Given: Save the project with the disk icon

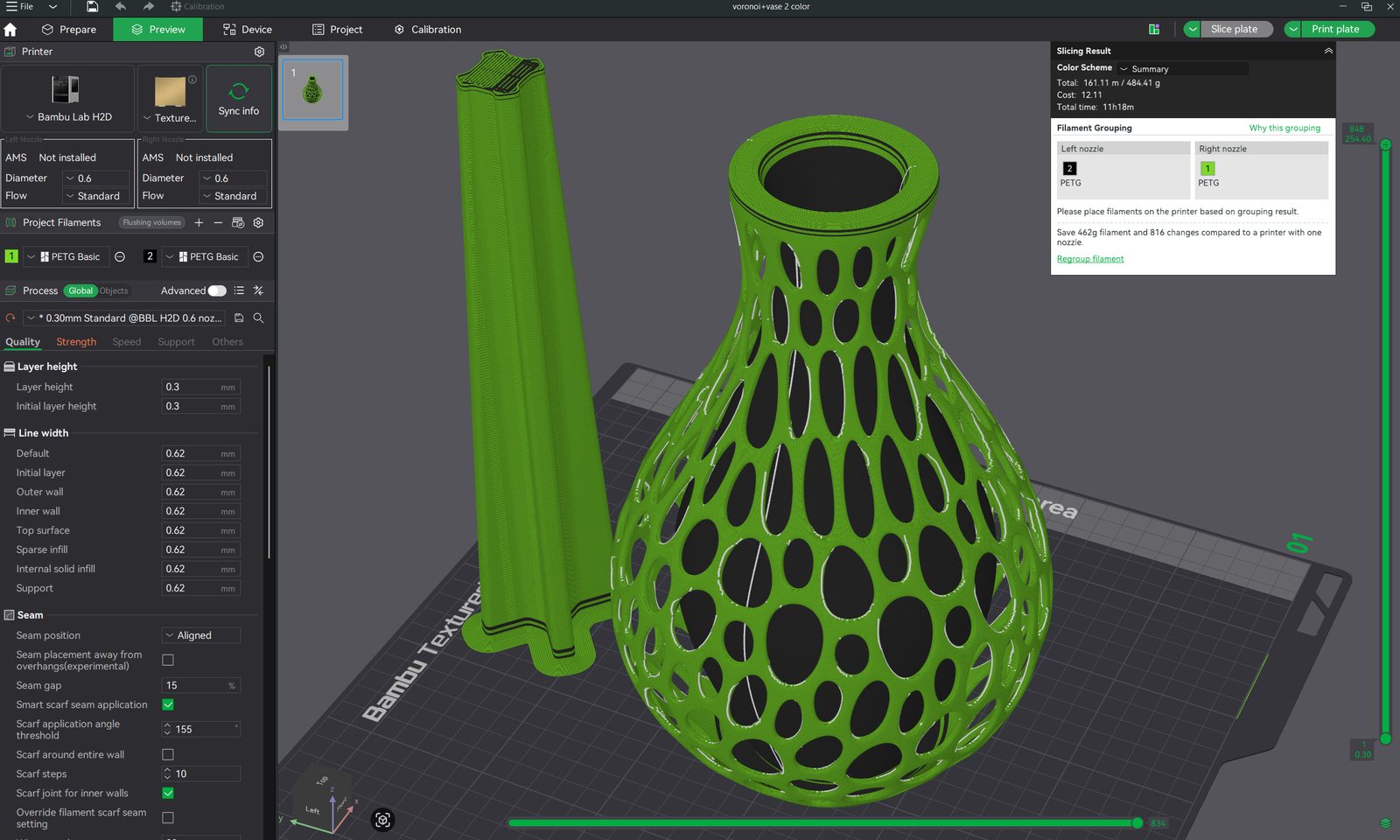Looking at the screenshot, I should (92, 6).
